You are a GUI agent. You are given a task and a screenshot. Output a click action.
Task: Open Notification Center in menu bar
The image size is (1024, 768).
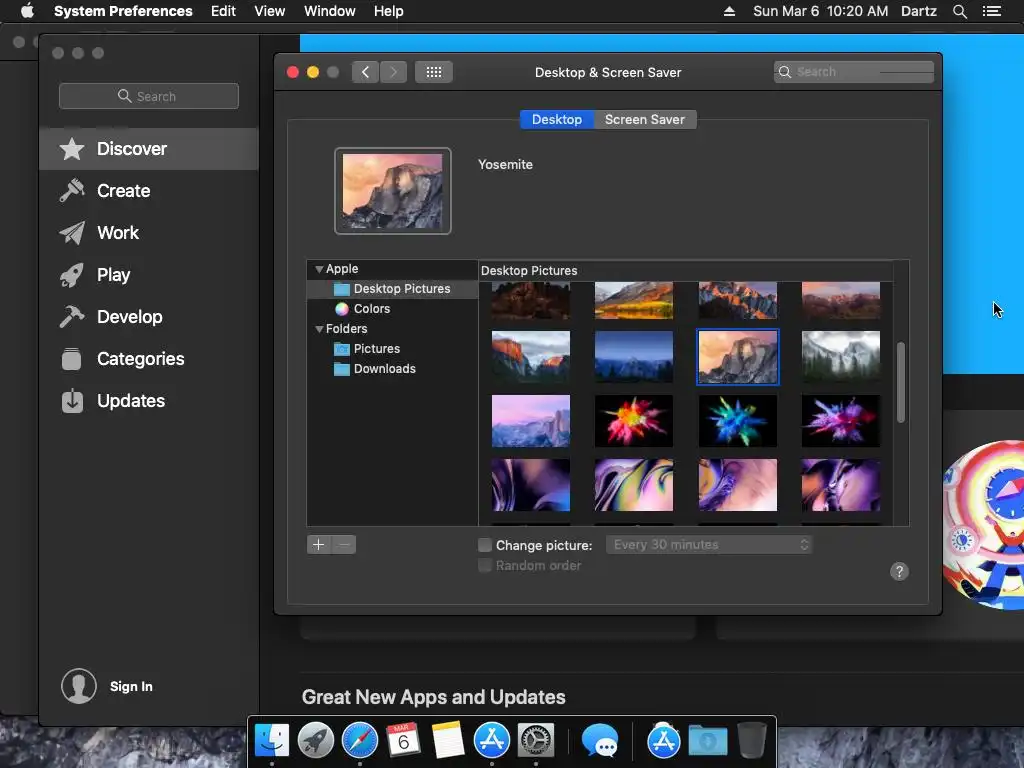coord(991,11)
